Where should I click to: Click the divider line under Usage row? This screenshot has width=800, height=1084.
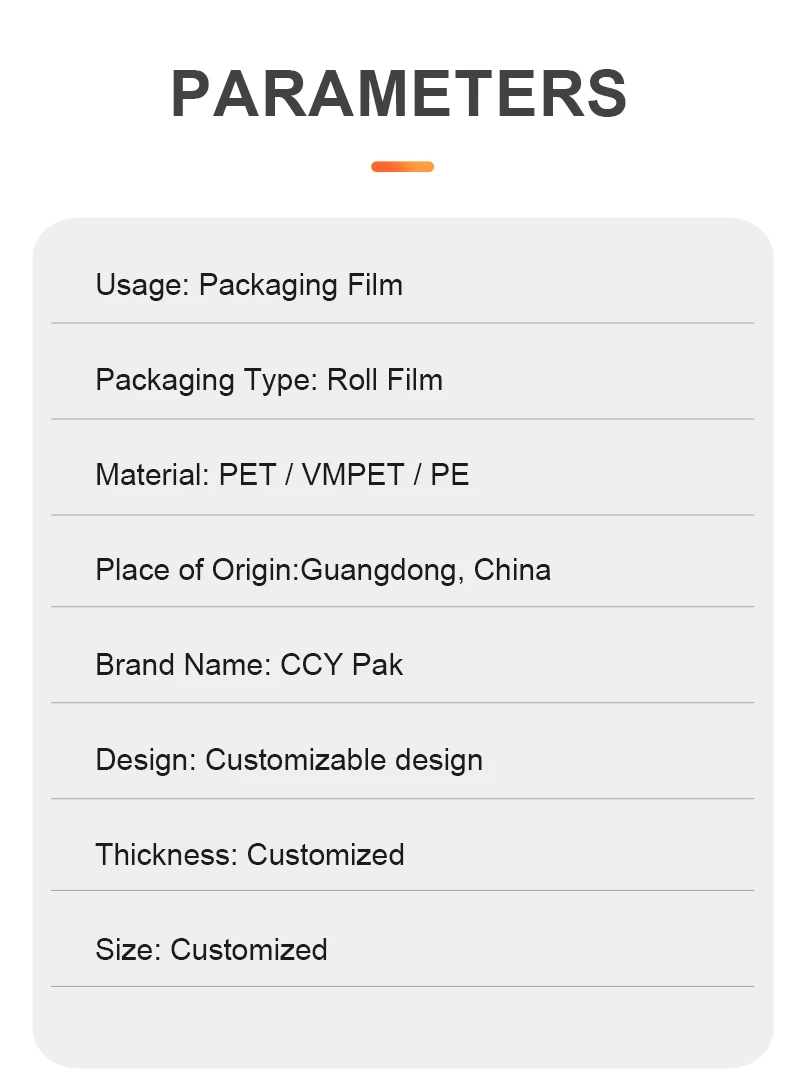click(x=402, y=323)
